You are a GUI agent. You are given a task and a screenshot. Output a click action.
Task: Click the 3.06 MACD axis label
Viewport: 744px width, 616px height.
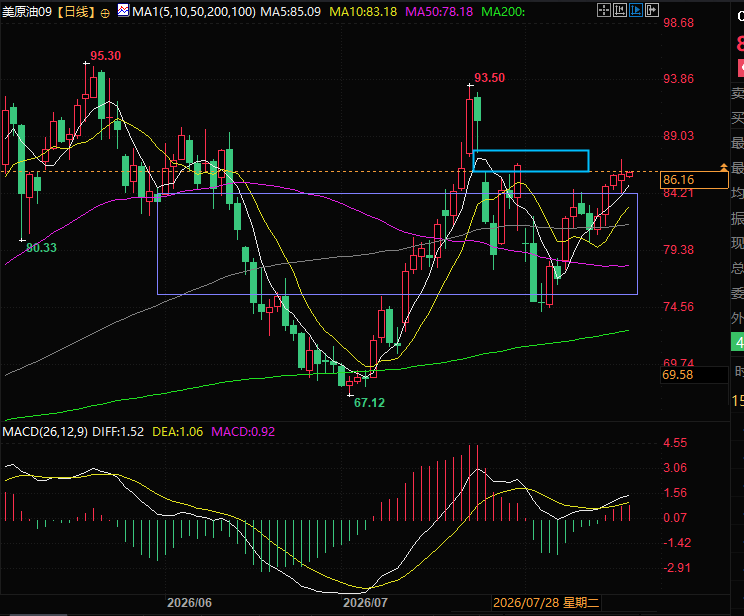675,468
